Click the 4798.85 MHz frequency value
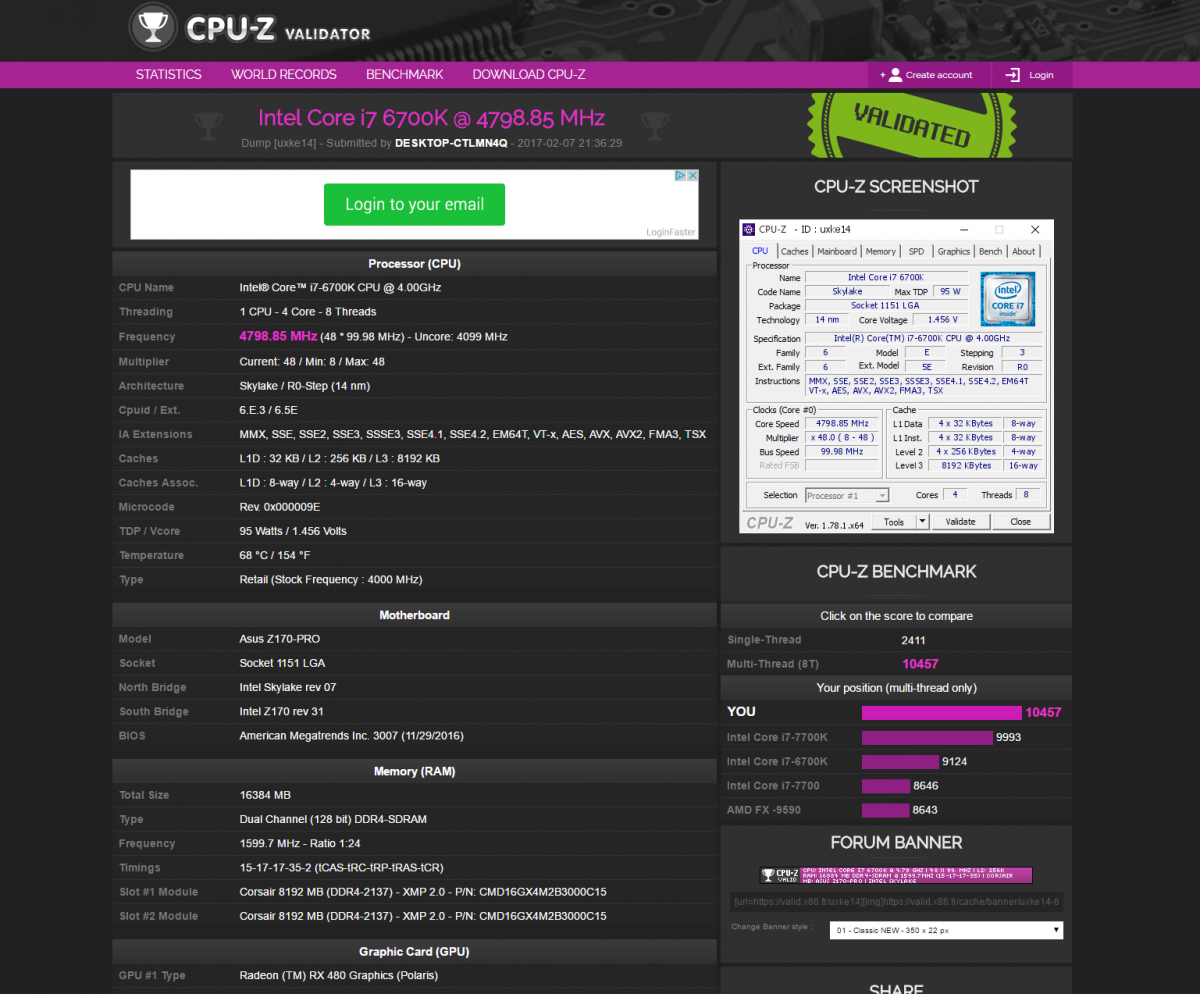 [x=278, y=336]
